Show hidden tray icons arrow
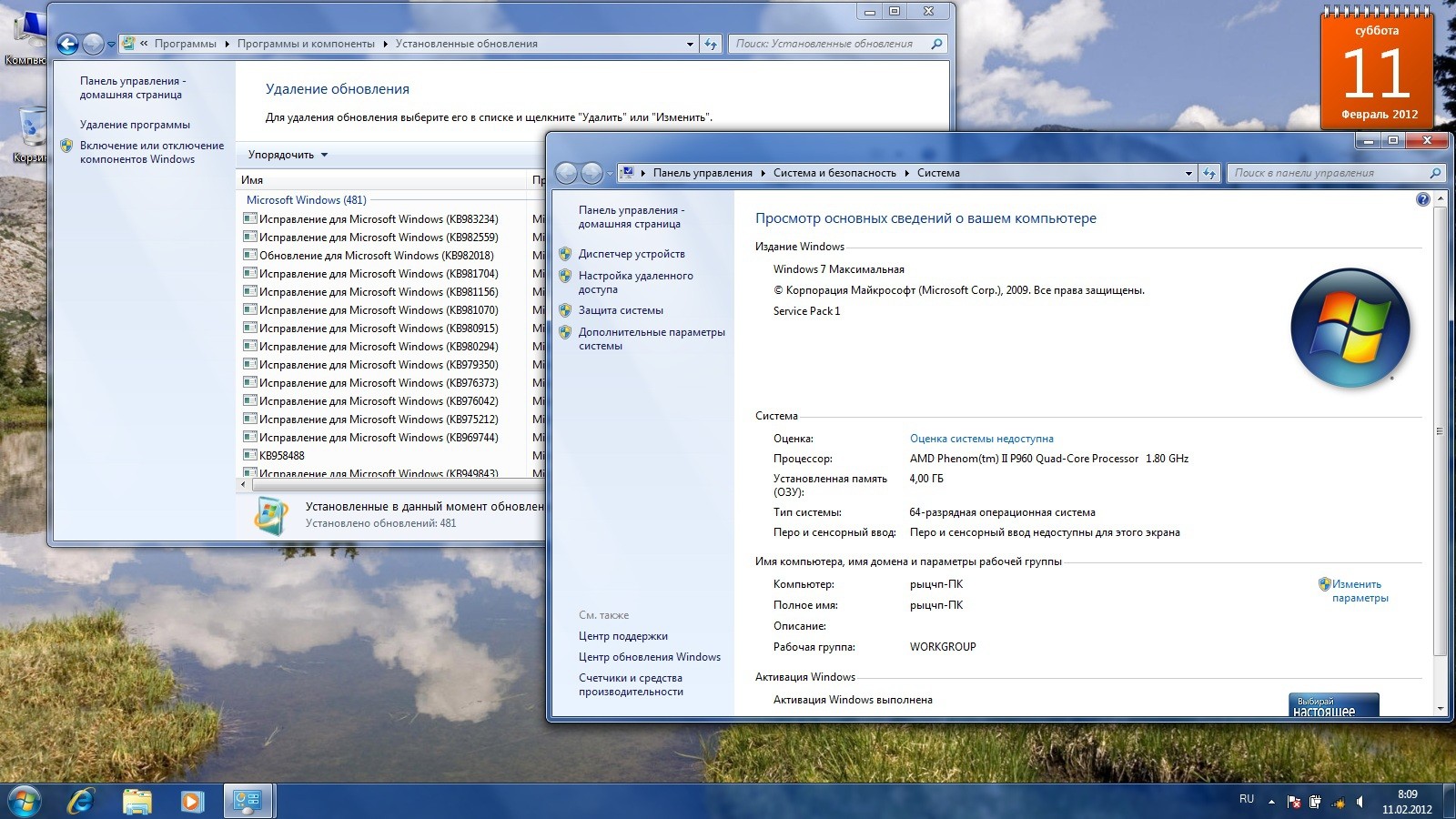Image resolution: width=1456 pixels, height=819 pixels. point(1271,802)
